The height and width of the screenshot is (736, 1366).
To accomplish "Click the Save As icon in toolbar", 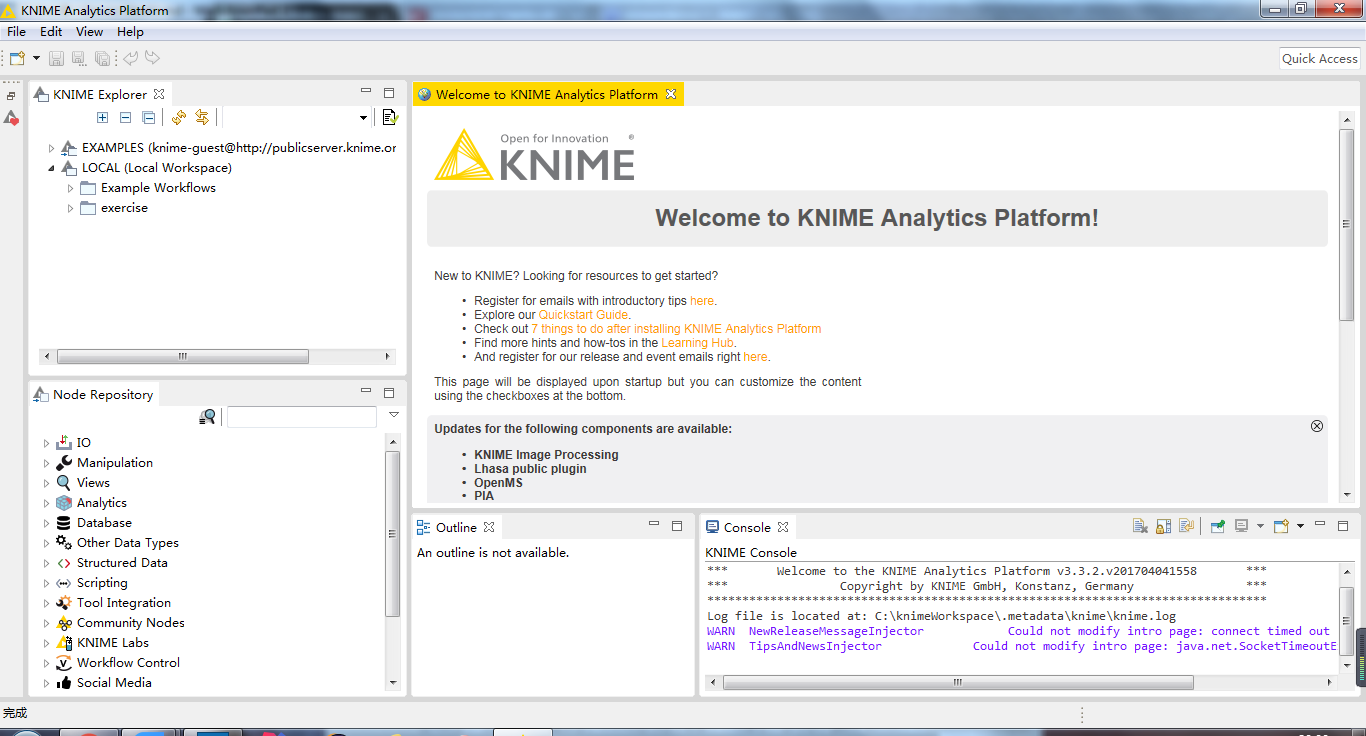I will pos(79,59).
